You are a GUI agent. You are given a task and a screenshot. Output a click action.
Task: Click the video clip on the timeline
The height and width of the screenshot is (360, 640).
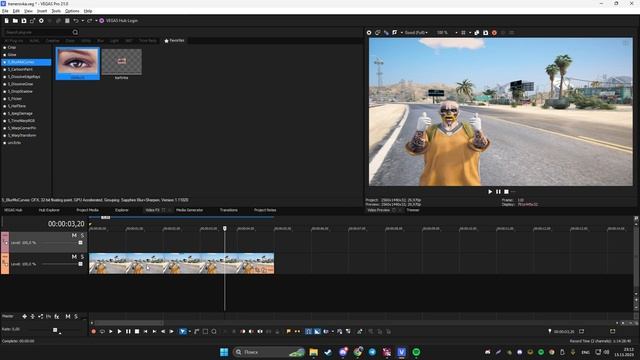pyautogui.click(x=182, y=263)
